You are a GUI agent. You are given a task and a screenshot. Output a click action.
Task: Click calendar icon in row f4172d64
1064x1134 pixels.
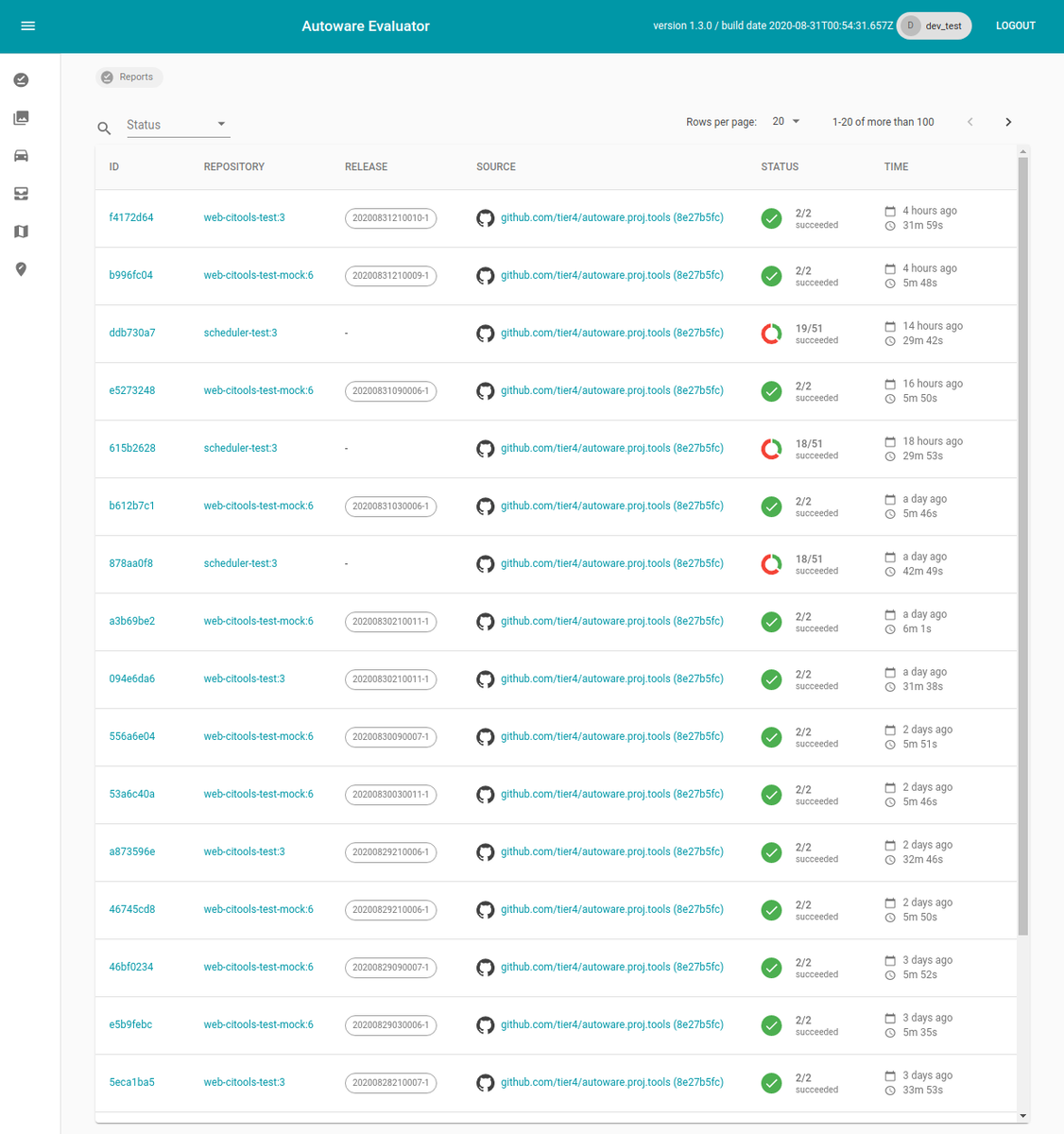(x=890, y=211)
